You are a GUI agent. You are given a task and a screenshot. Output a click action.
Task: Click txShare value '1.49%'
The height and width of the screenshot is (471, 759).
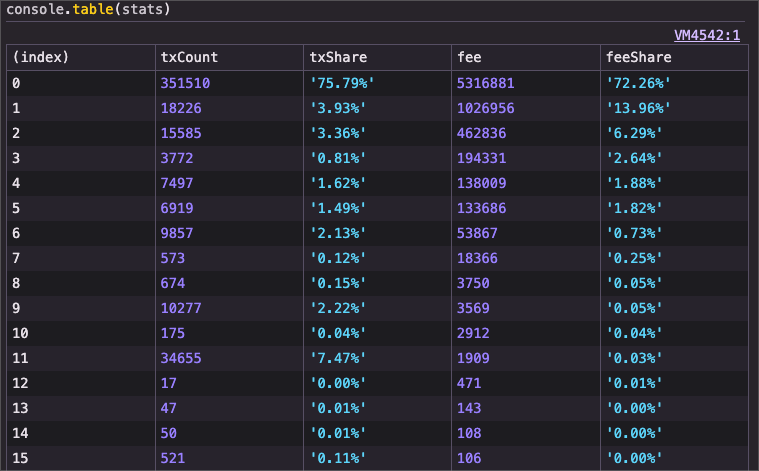click(x=338, y=208)
